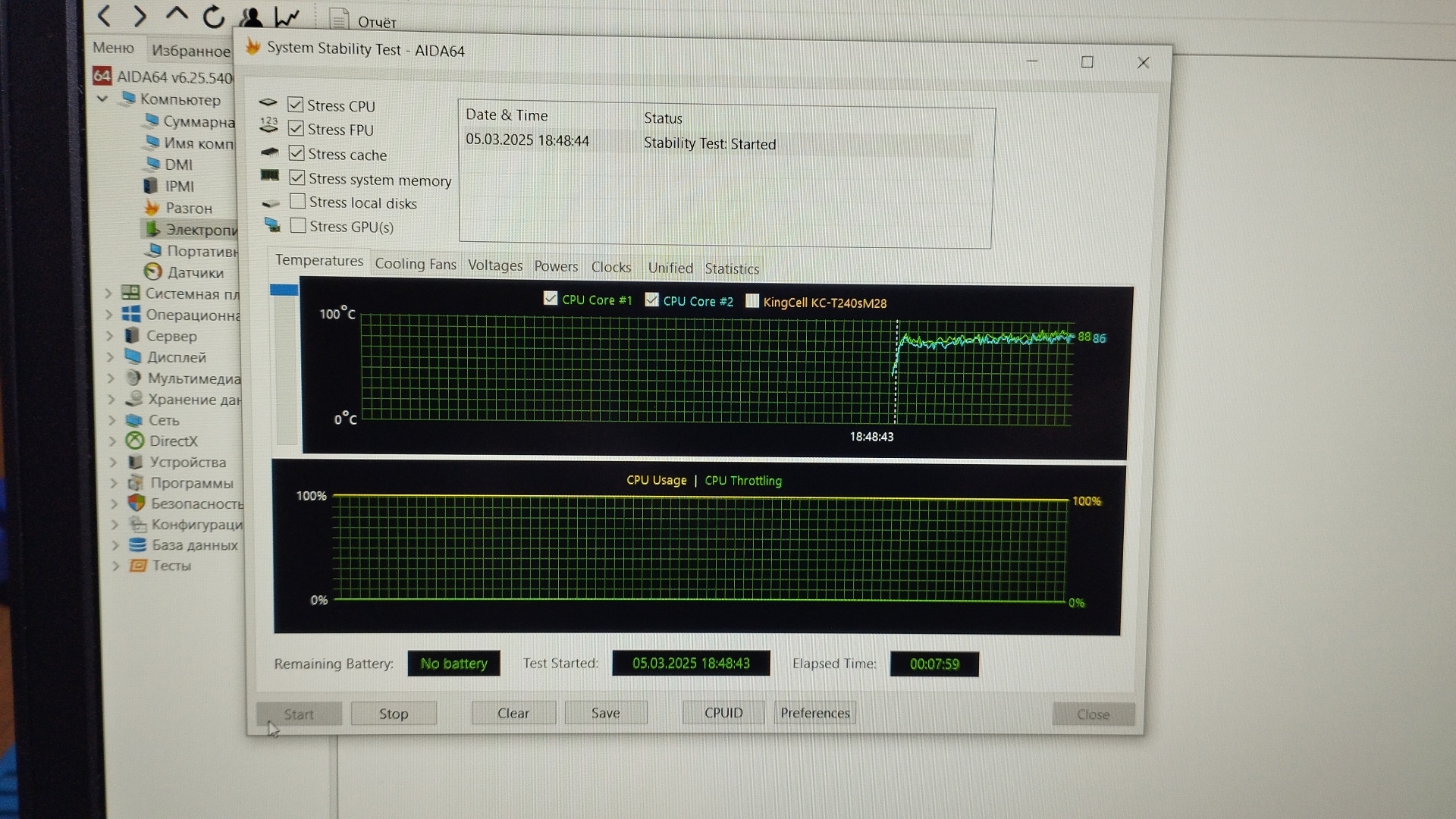Viewport: 1456px width, 819px height.
Task: Select the IPMI icon in tree
Action: coord(150,186)
